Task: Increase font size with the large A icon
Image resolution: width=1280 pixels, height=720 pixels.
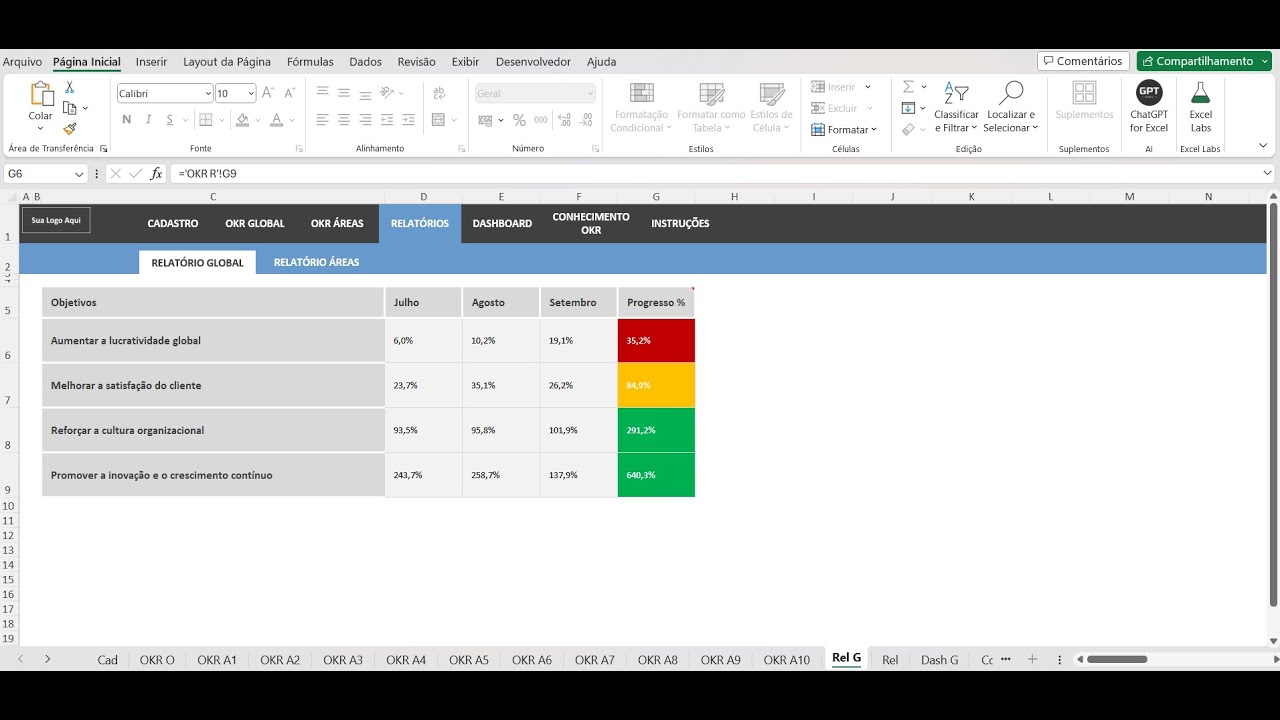Action: (268, 93)
